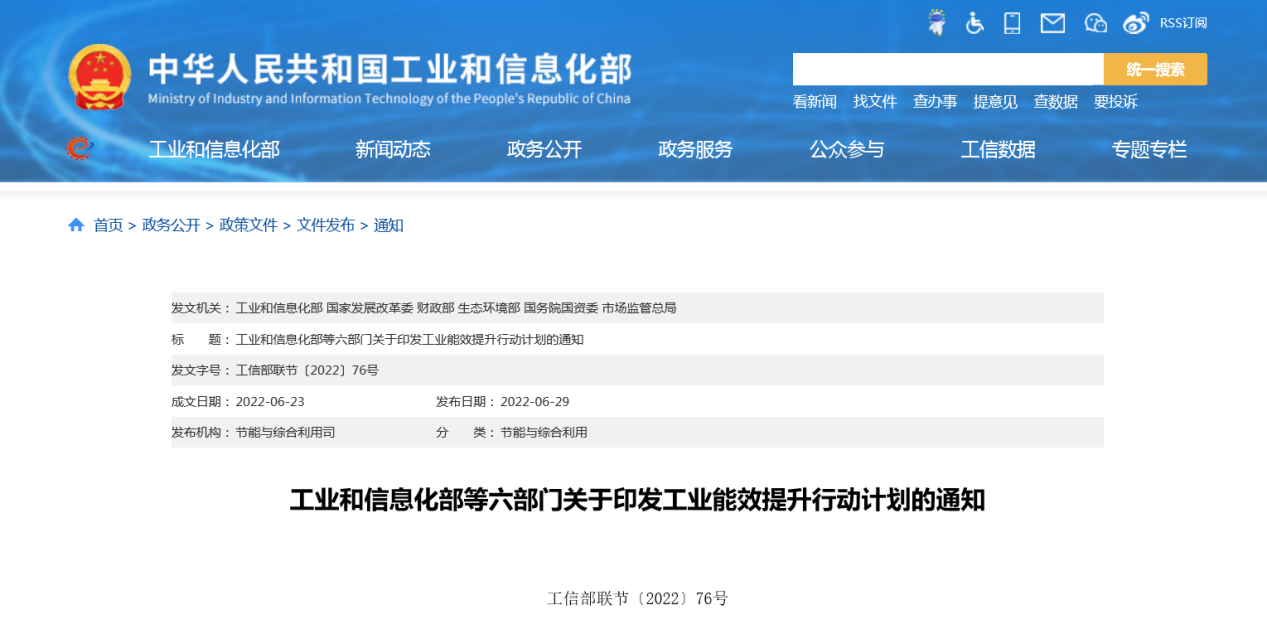
Task: Go to 通知 in breadcrumb
Action: [x=388, y=225]
